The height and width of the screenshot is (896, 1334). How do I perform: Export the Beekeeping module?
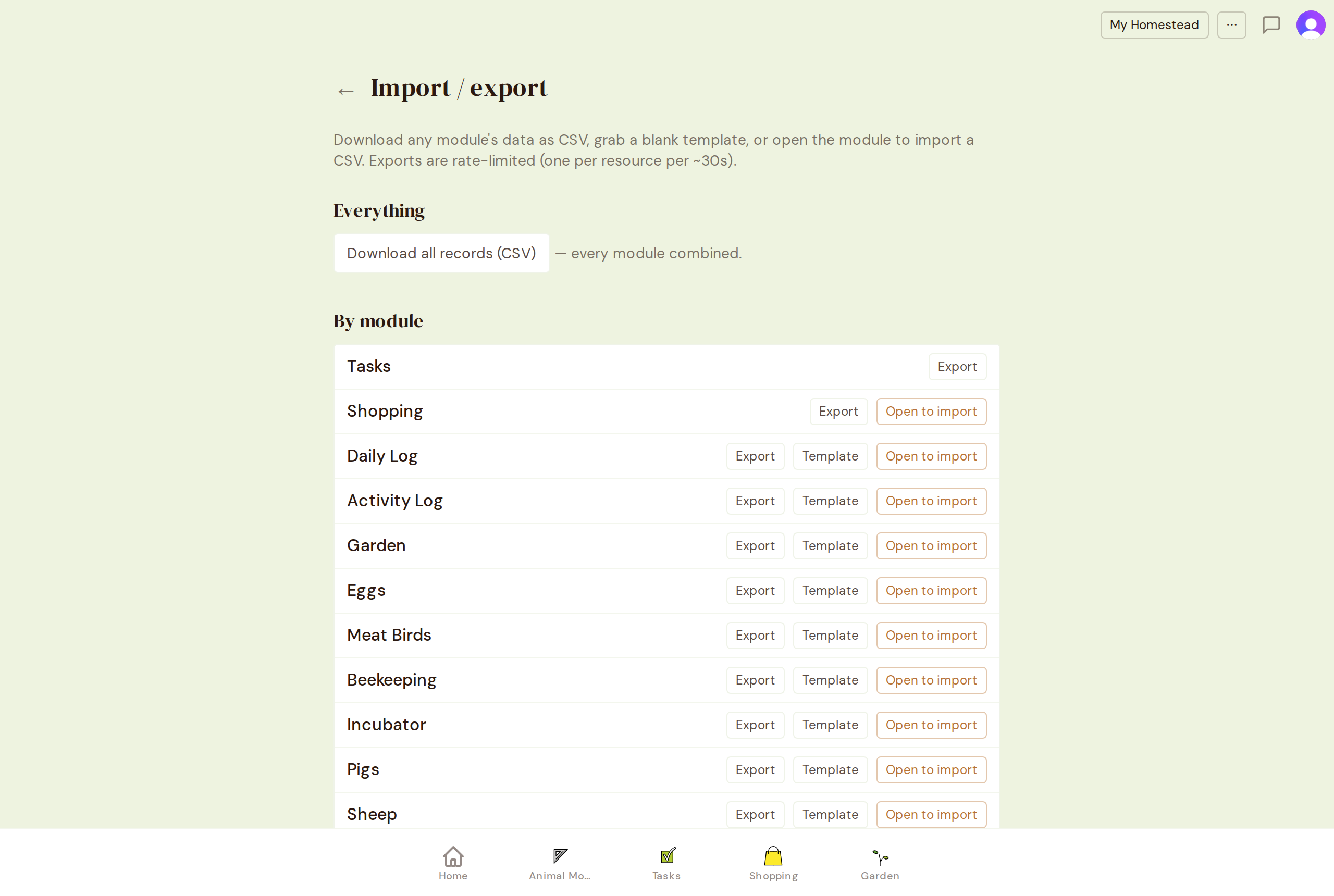[755, 680]
